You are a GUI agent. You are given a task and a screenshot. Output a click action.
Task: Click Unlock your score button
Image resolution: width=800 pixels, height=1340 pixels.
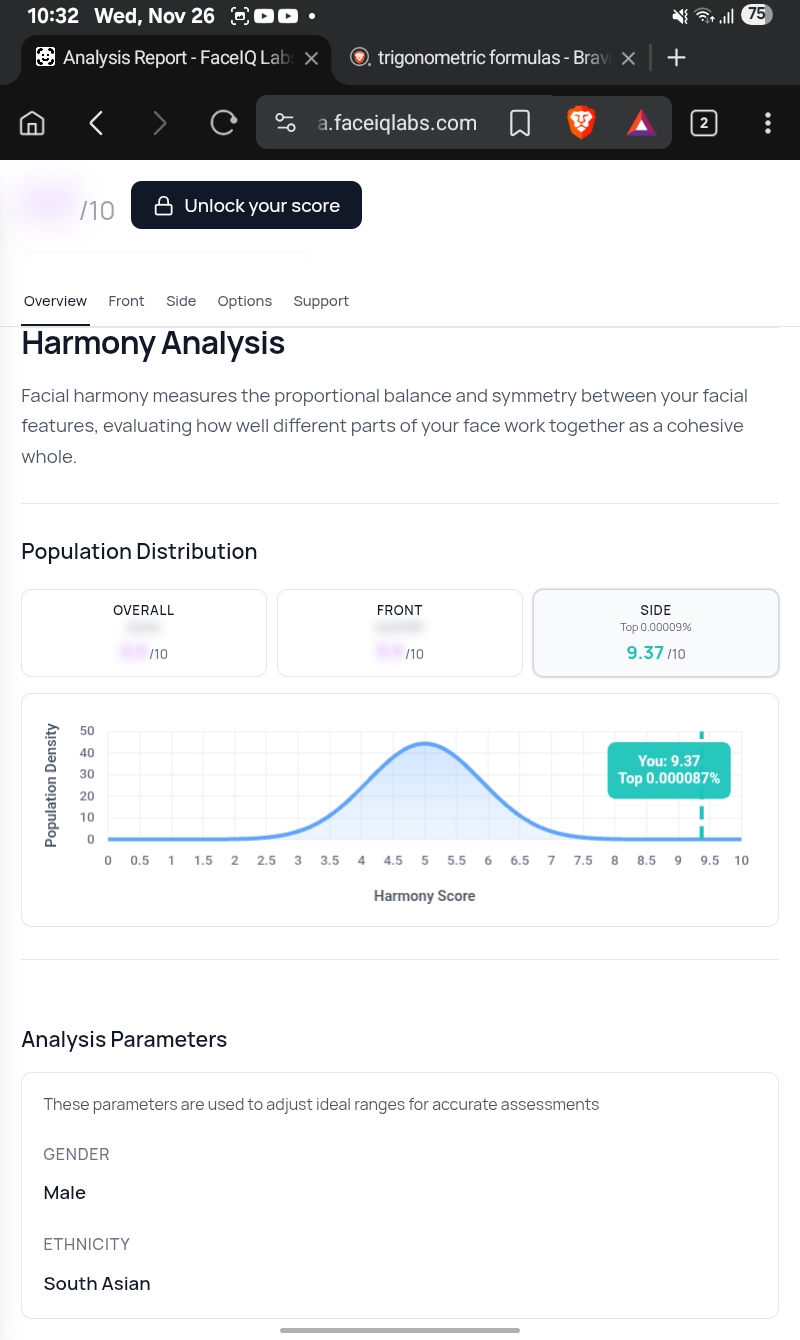[246, 205]
